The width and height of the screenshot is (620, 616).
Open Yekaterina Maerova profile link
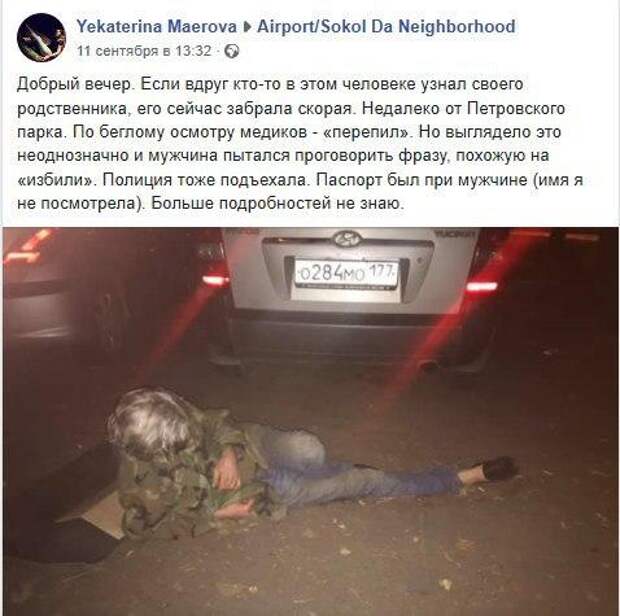point(156,26)
